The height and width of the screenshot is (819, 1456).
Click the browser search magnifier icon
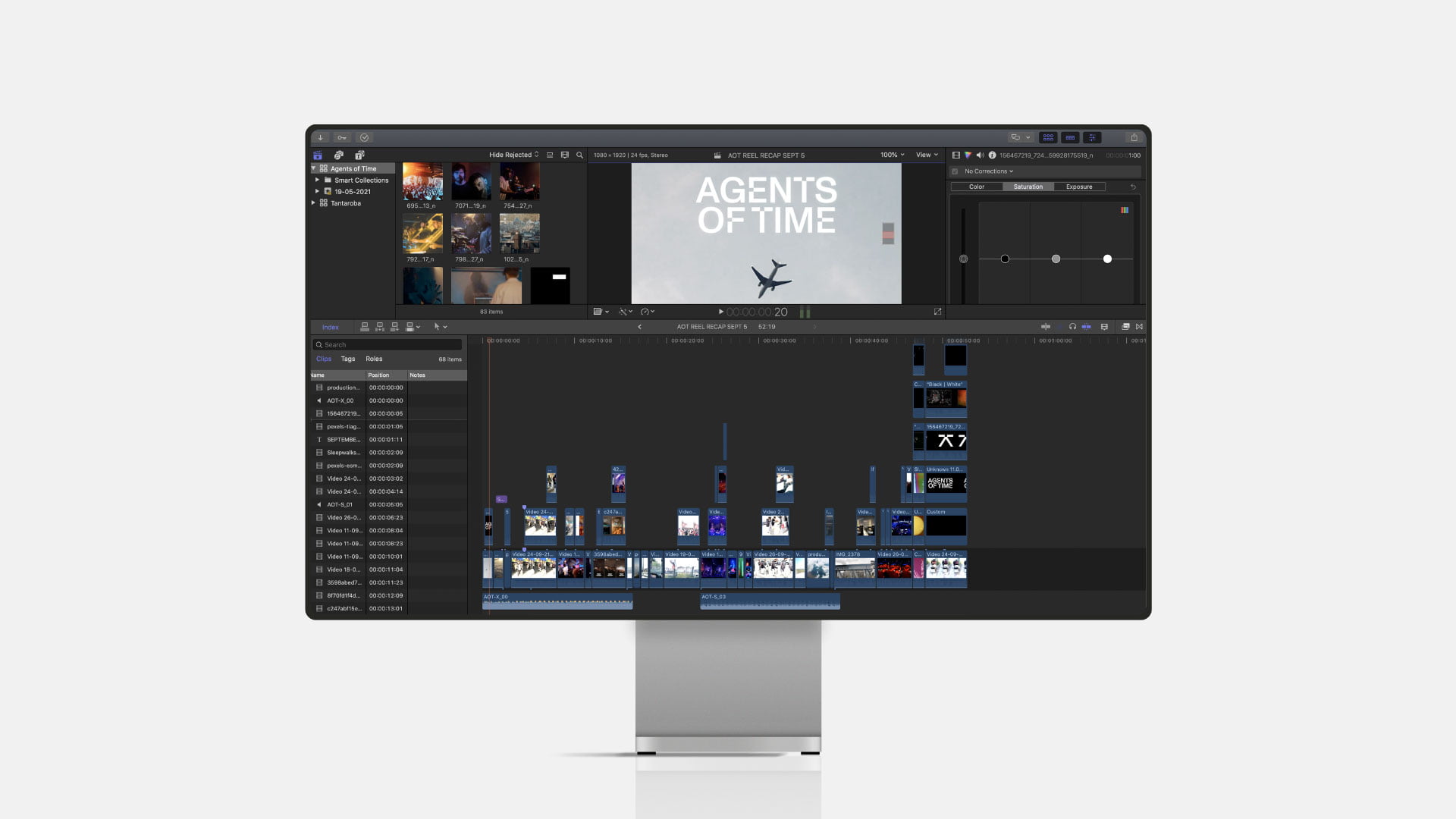point(580,155)
